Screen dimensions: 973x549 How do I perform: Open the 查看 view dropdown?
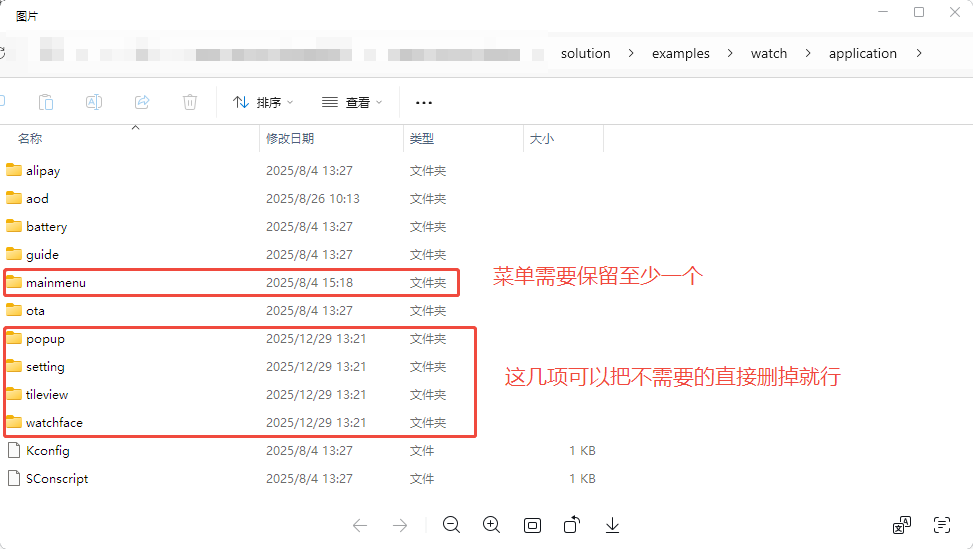352,102
